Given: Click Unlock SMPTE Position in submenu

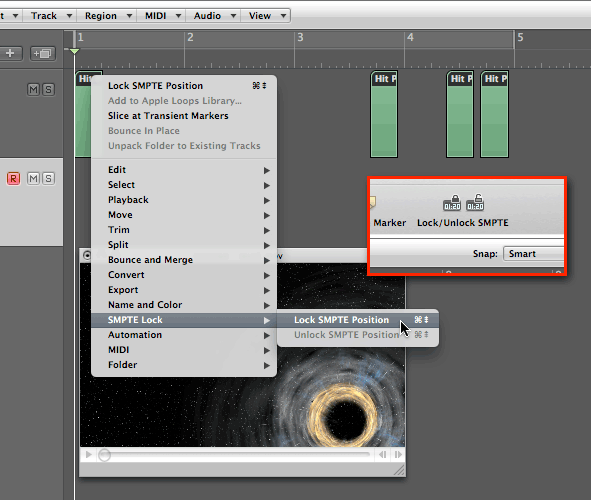Looking at the screenshot, I should [x=358, y=335].
